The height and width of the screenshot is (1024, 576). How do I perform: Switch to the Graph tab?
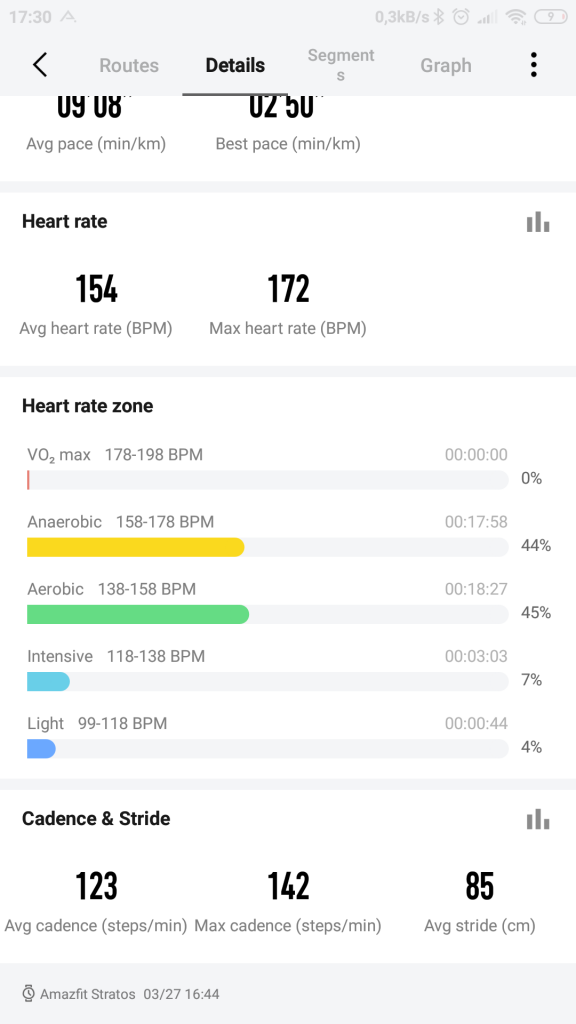[x=445, y=64]
